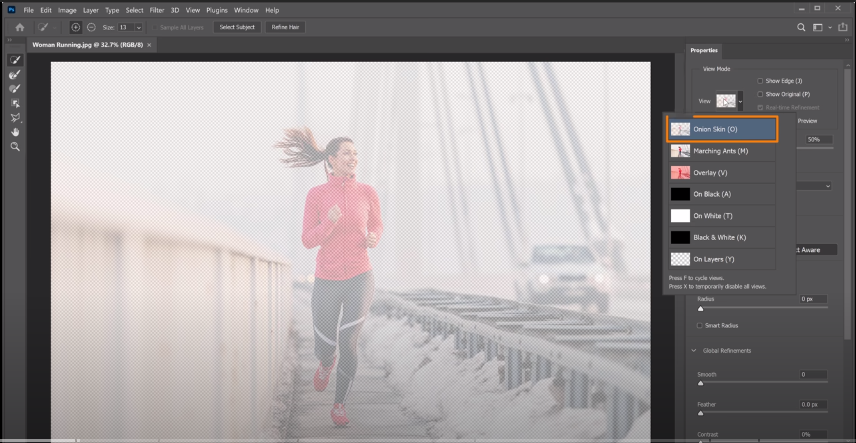
Task: Select the Zoom tool
Action: coord(15,146)
